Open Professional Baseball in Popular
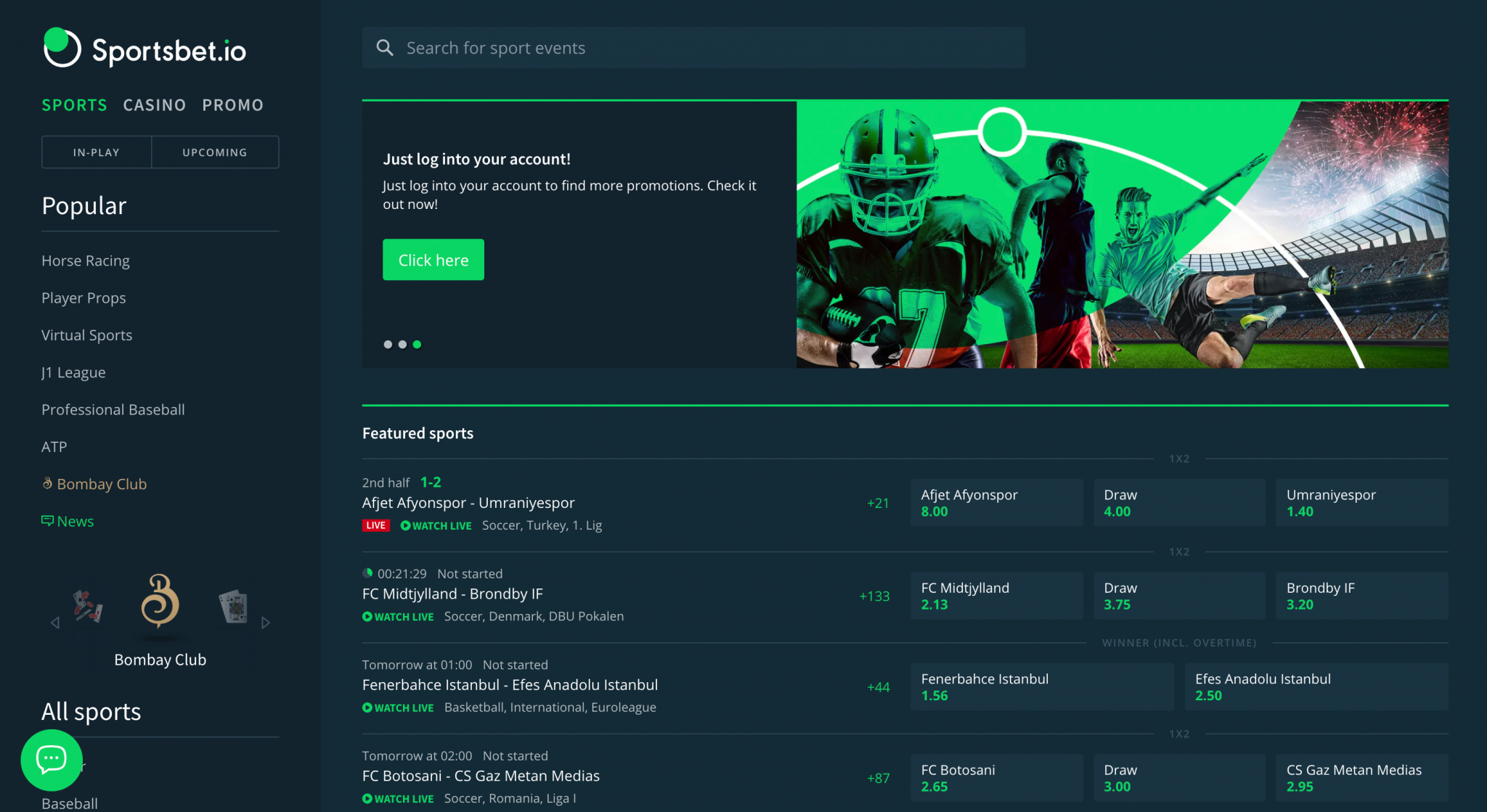The height and width of the screenshot is (812, 1487). click(x=113, y=409)
